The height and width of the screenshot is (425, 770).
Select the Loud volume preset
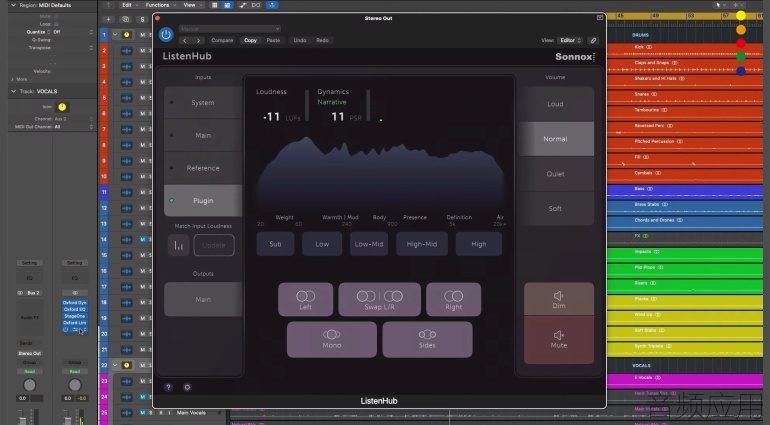555,104
